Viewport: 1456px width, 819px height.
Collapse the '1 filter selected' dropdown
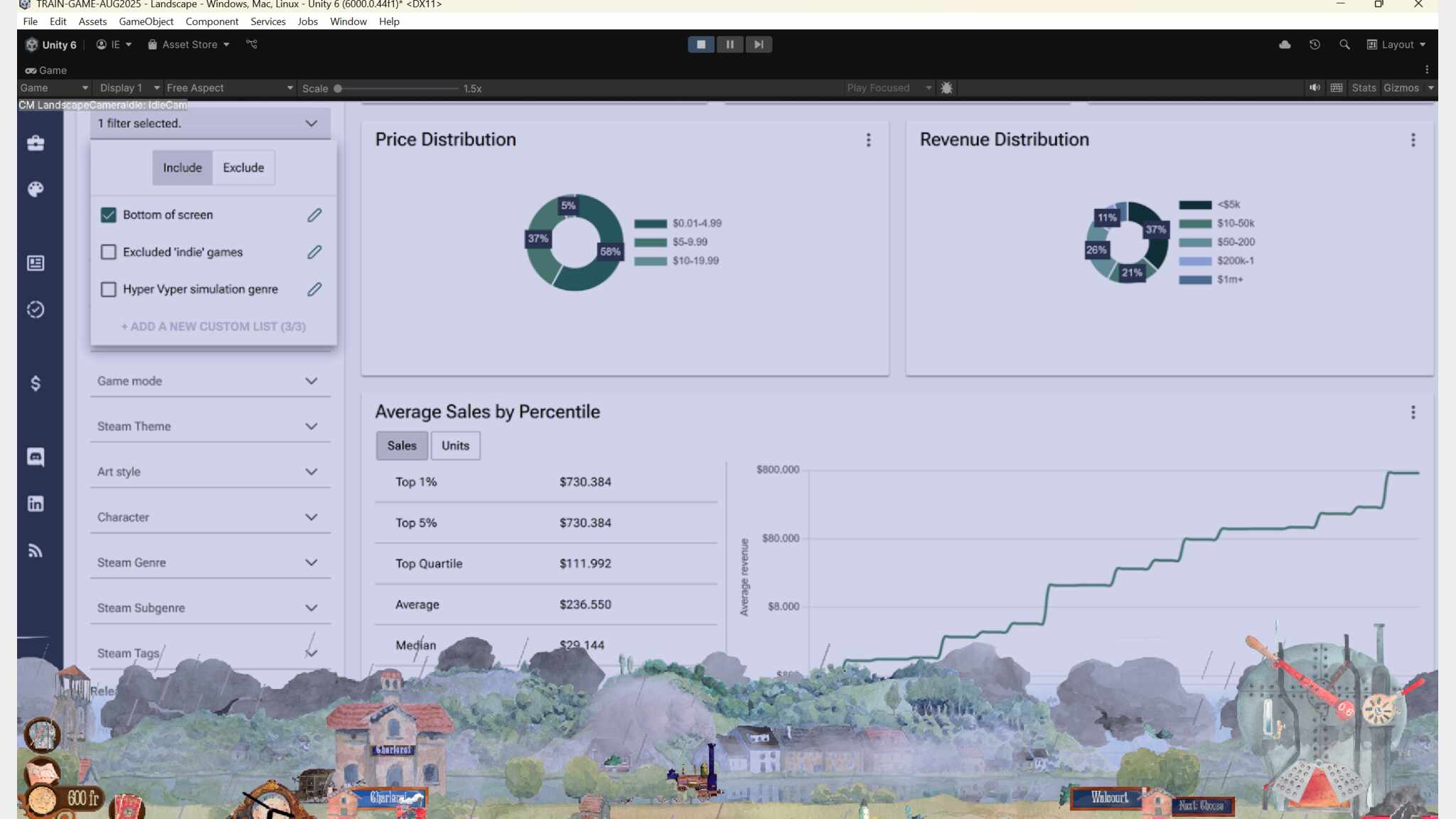click(x=311, y=123)
